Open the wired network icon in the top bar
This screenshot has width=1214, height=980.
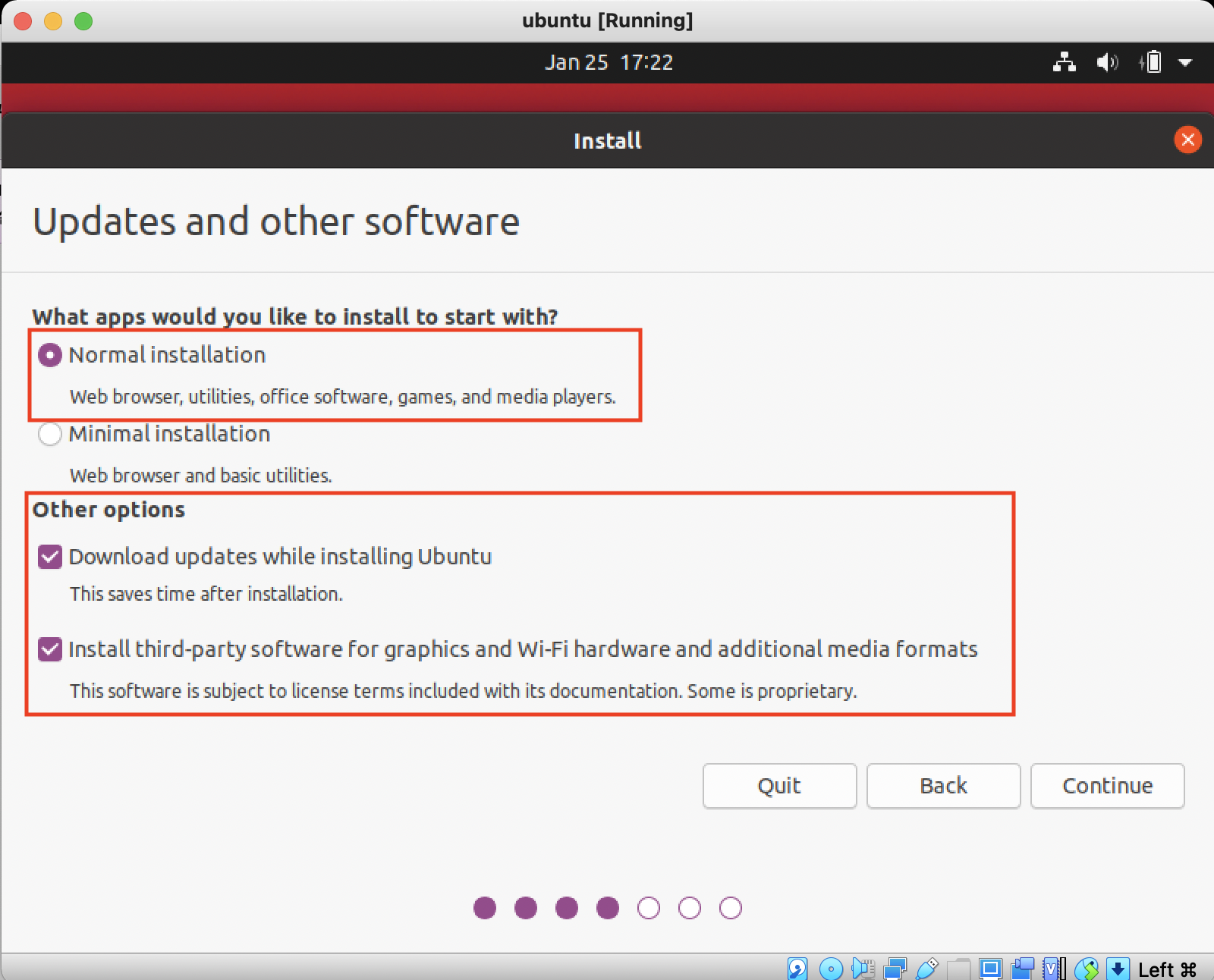click(1065, 62)
